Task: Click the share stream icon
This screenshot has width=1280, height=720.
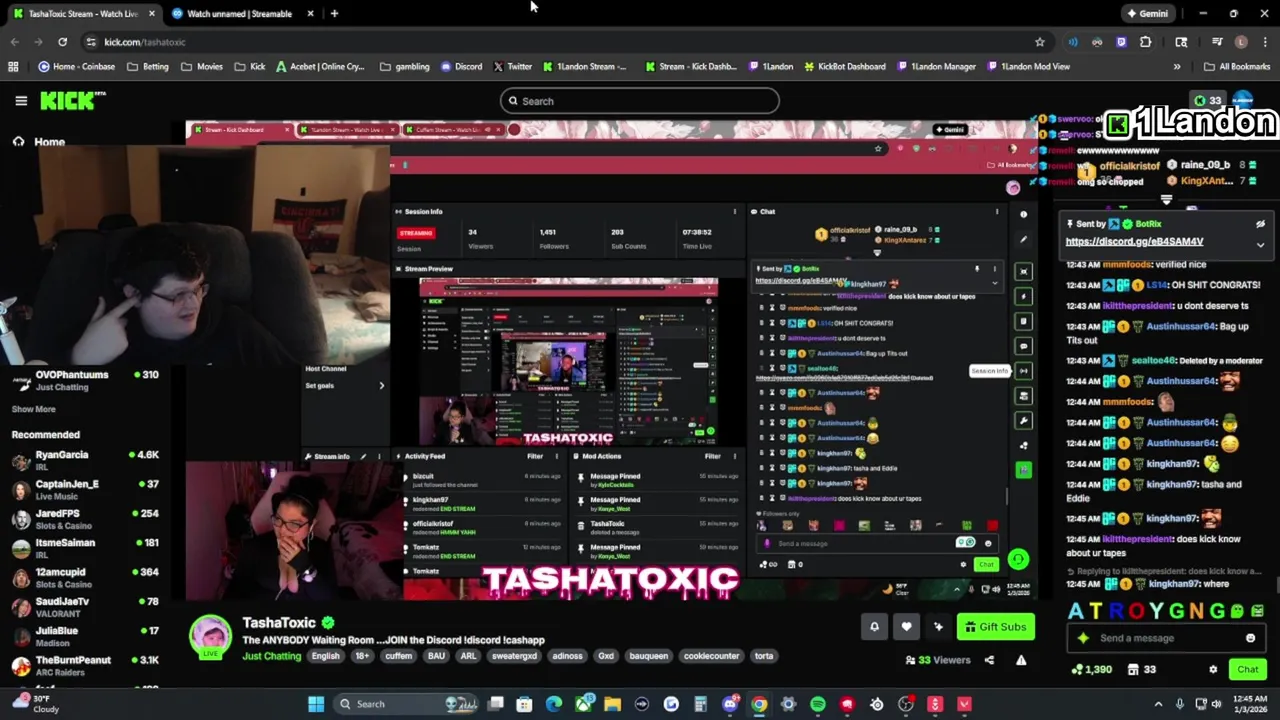Action: [989, 660]
